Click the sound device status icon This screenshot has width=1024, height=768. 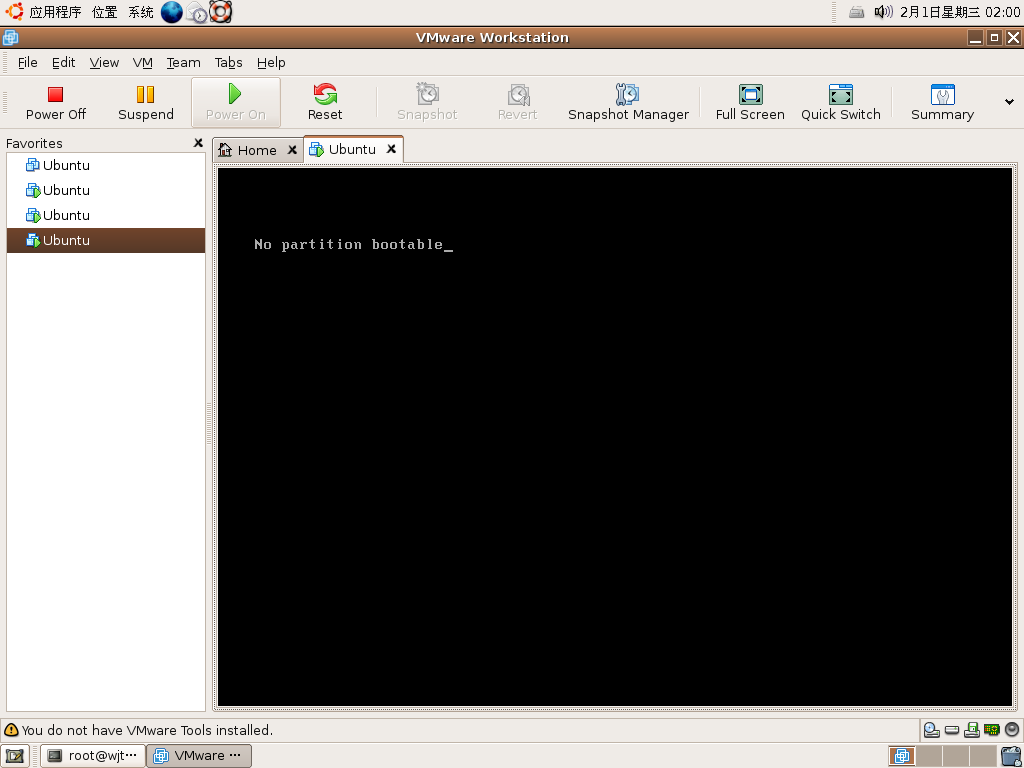pos(1012,729)
